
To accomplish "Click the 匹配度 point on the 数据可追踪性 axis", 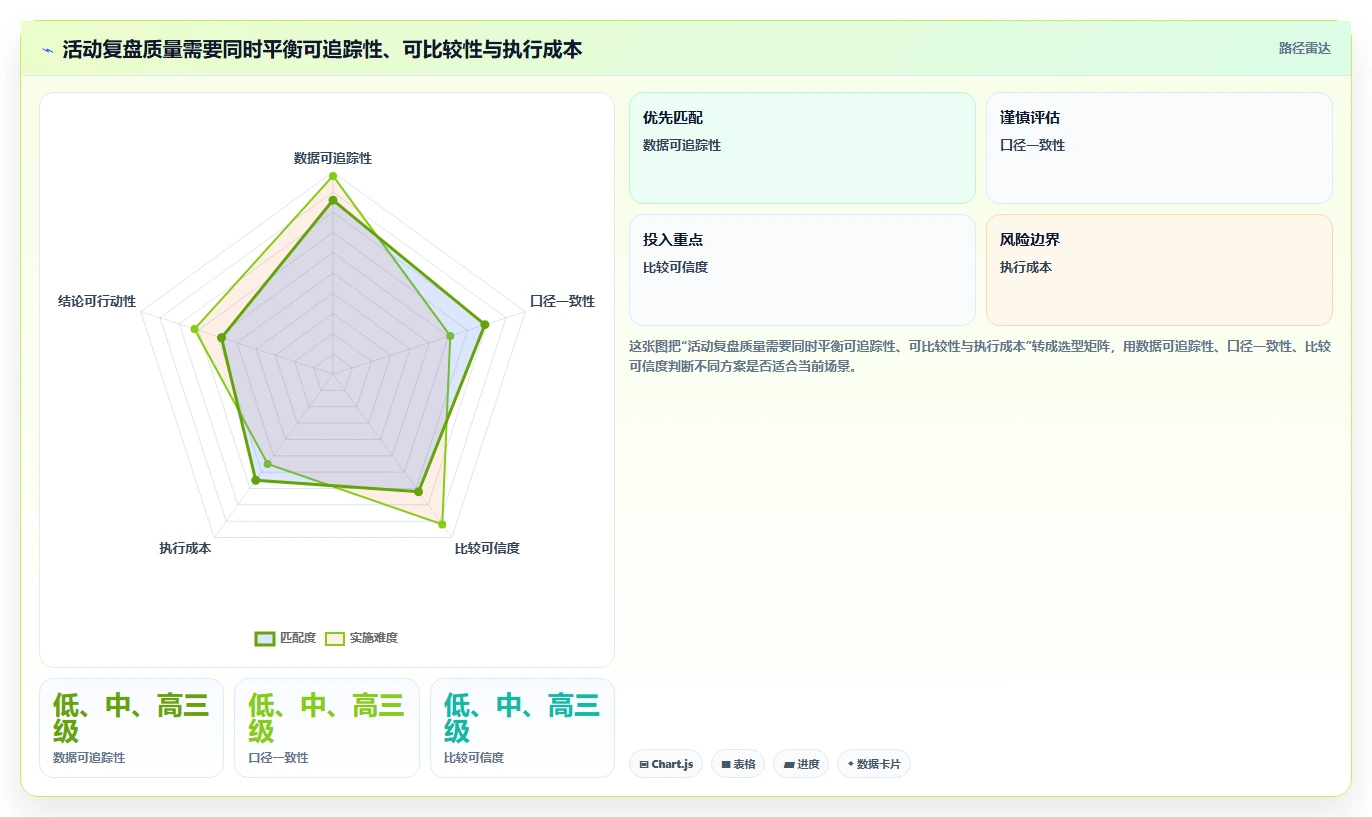I will pos(333,201).
